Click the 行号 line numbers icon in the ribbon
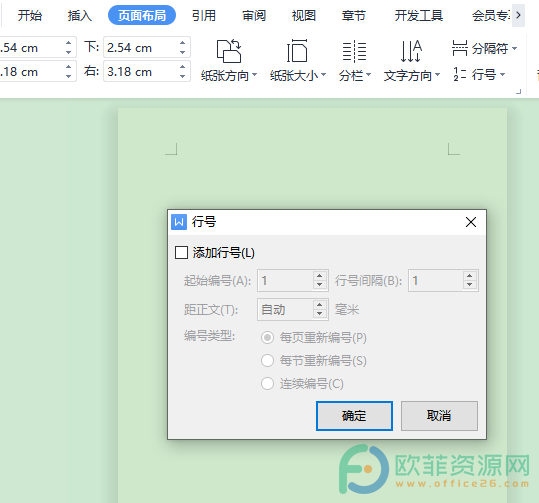539x503 pixels. tap(460, 74)
